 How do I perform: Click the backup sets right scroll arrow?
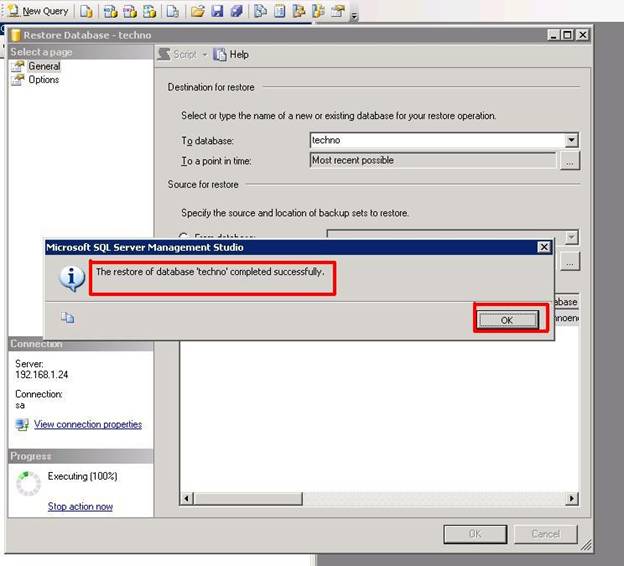[x=572, y=498]
